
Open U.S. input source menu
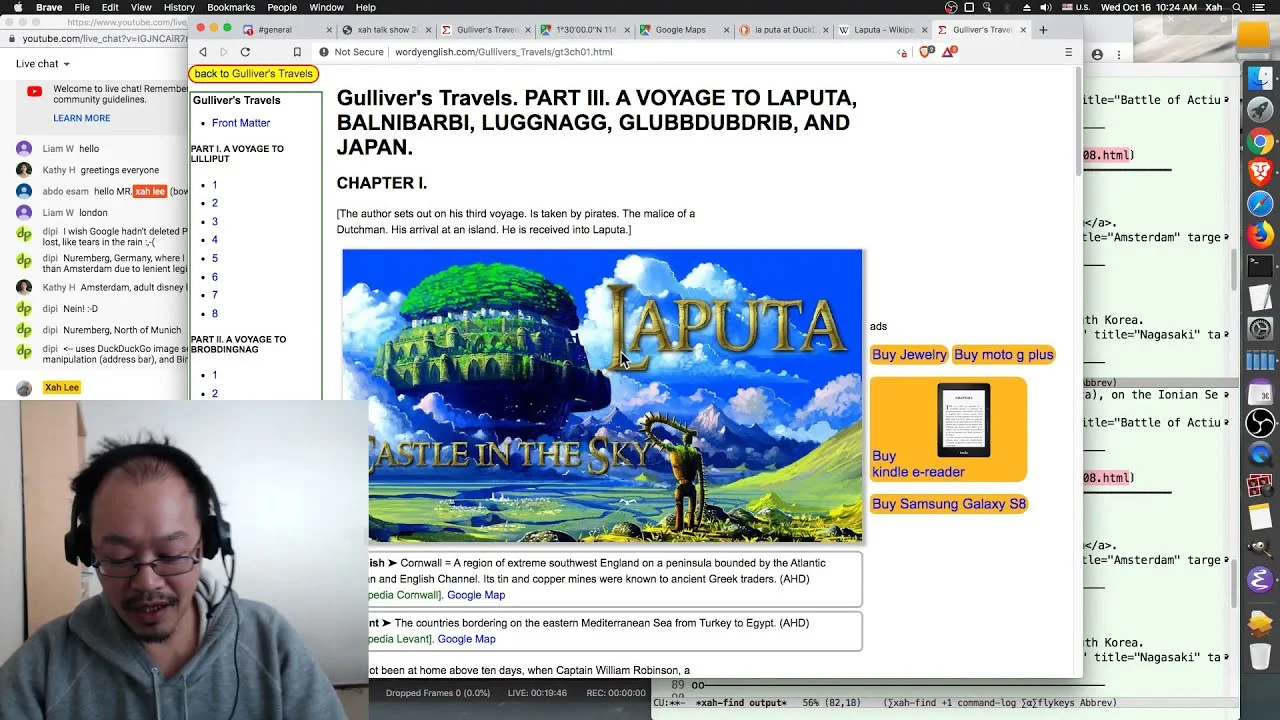(1075, 7)
